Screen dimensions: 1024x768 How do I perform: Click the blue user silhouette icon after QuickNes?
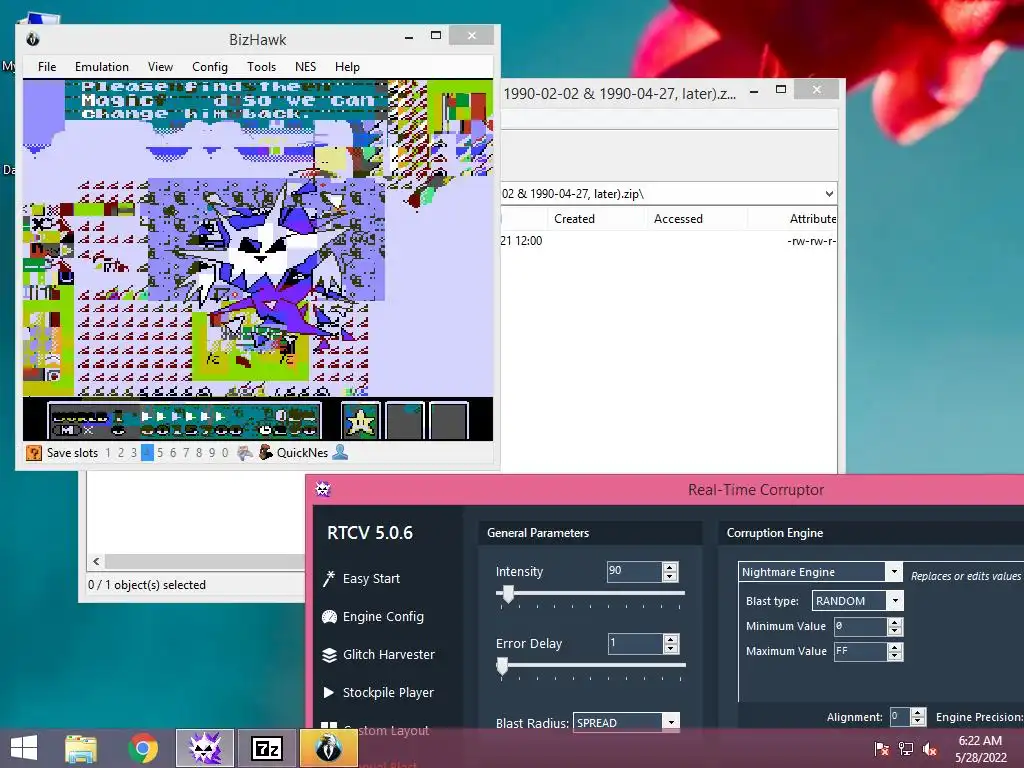340,452
